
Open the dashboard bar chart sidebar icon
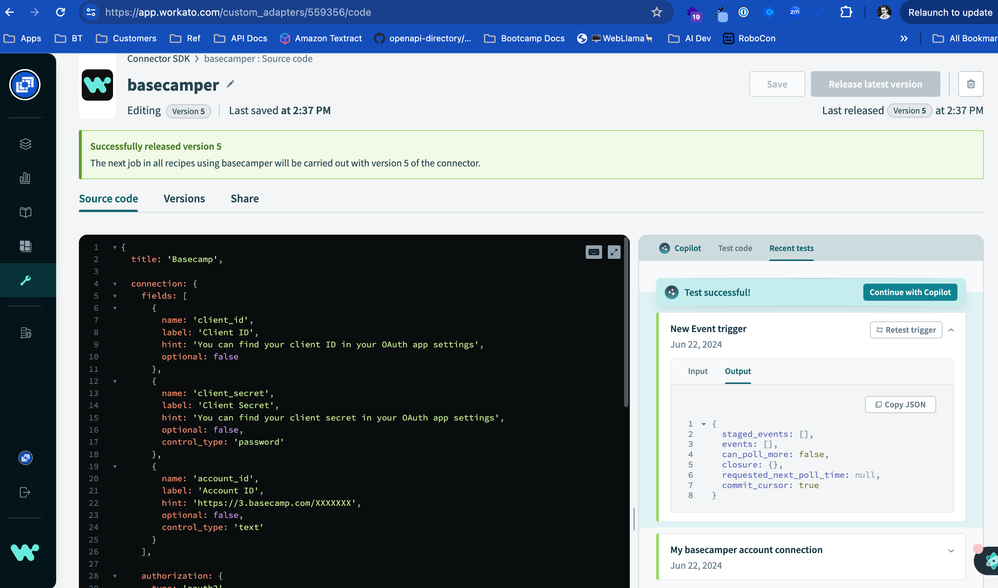[26, 178]
